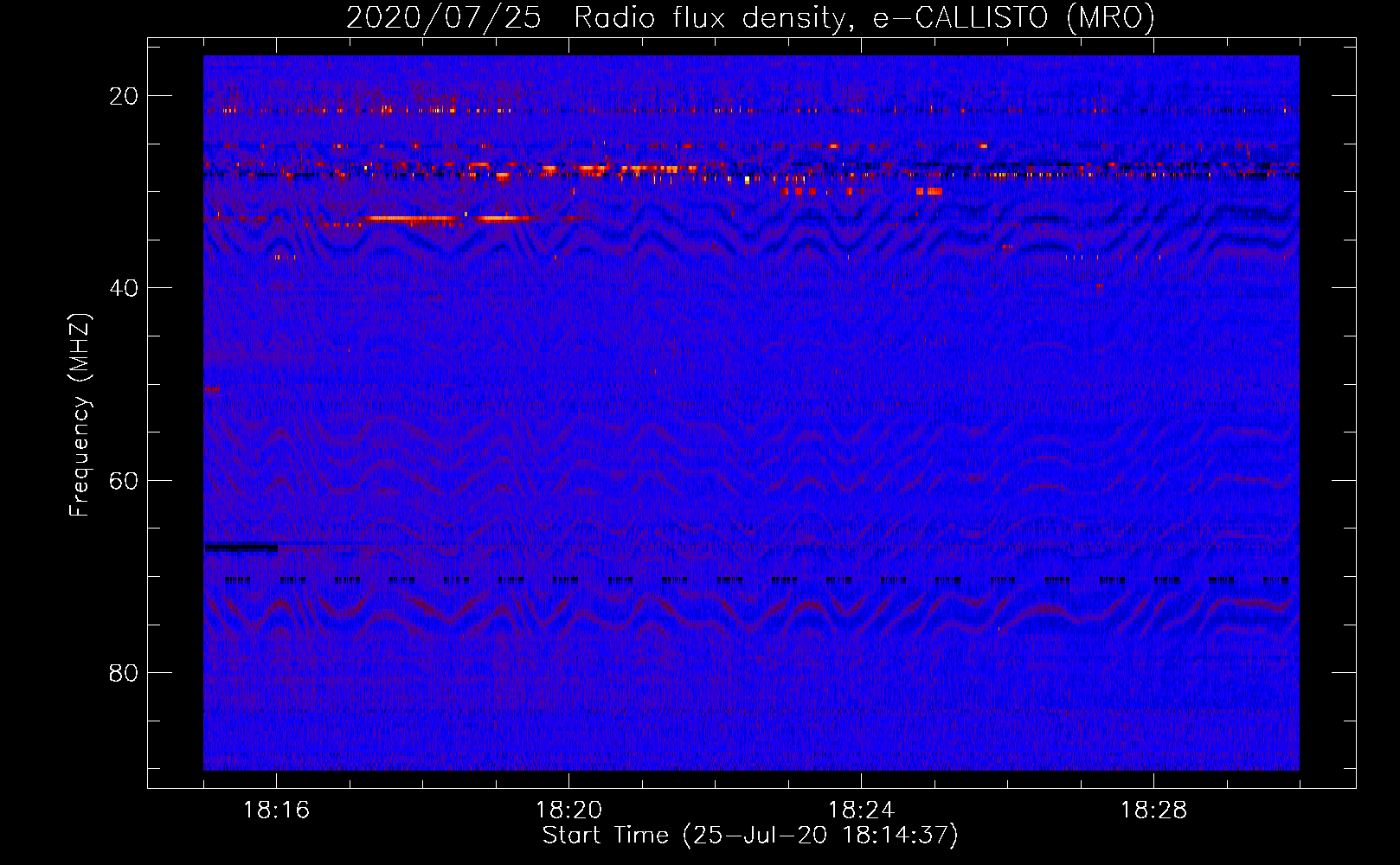Viewport: 1400px width, 865px height.
Task: Click the '80' frequency tick label
Action: tap(124, 673)
